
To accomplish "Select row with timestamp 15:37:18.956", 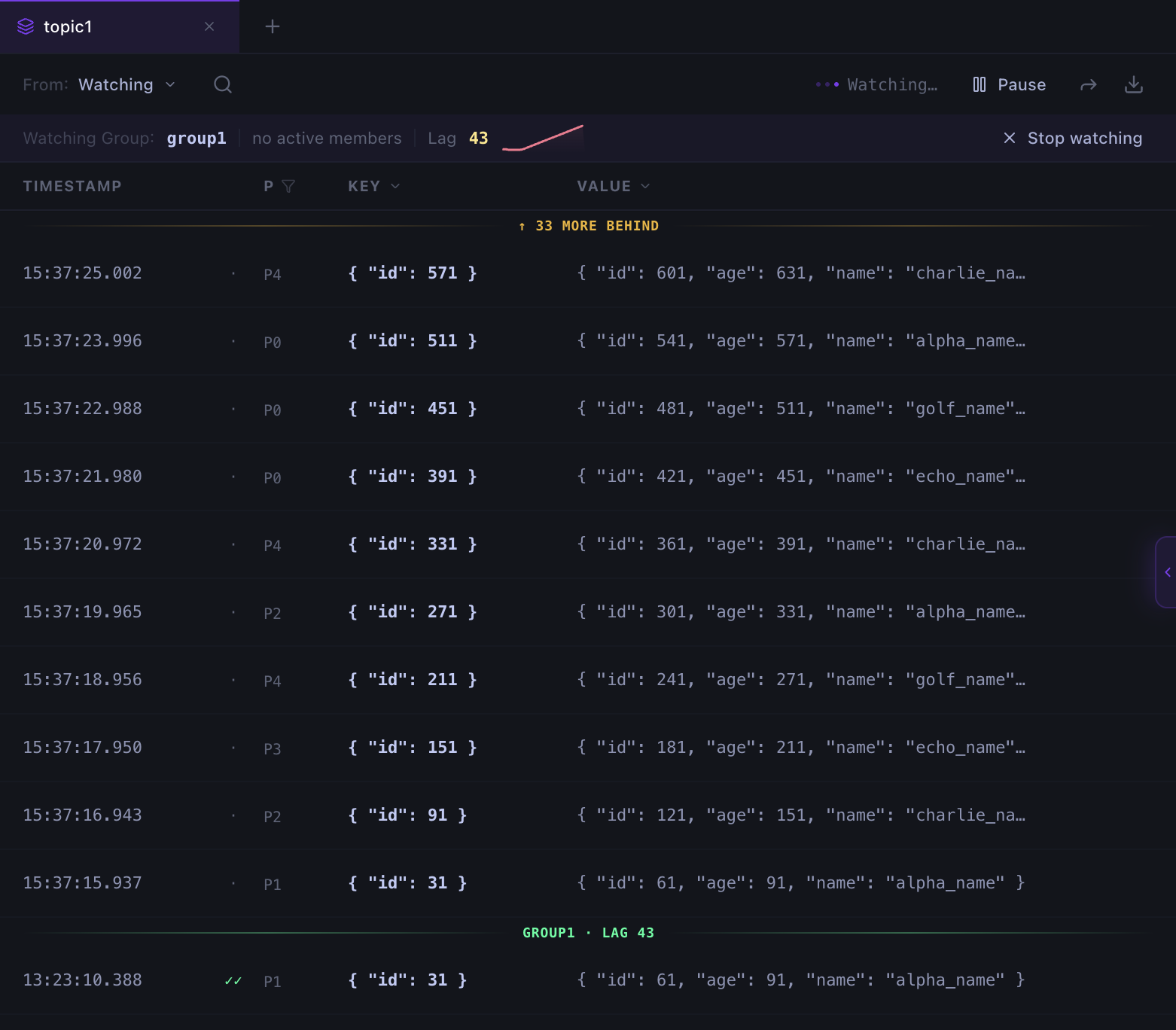I will (588, 680).
